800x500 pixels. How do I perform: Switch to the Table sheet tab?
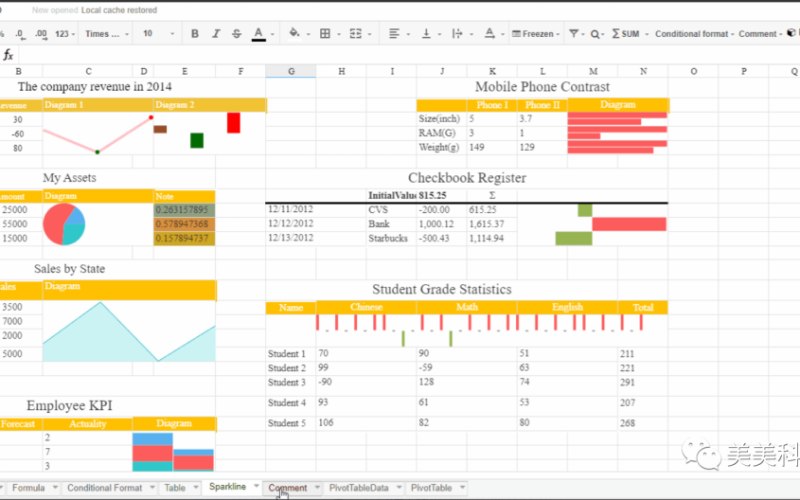tap(175, 488)
